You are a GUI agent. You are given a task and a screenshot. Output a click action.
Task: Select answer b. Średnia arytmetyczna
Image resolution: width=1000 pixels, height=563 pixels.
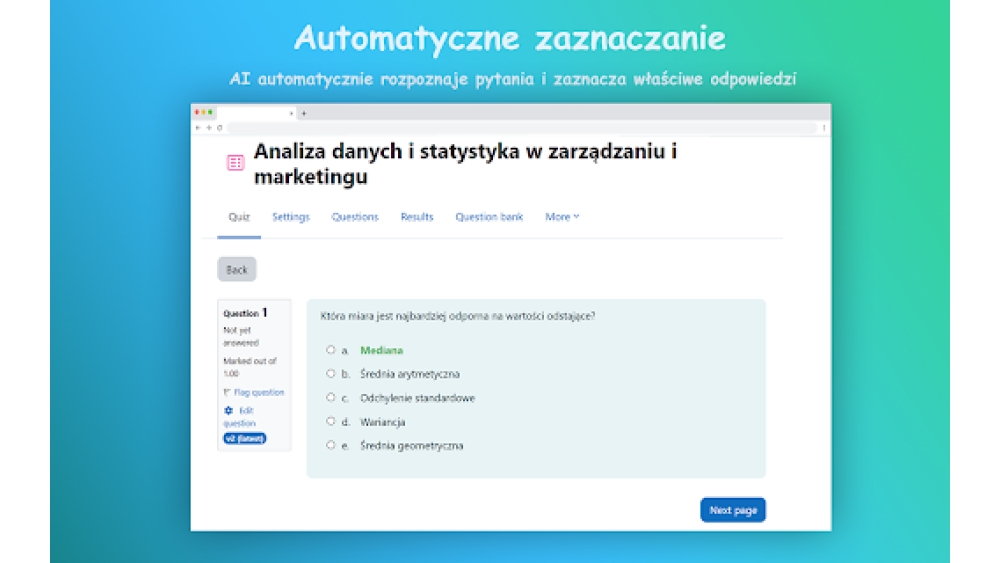[330, 374]
